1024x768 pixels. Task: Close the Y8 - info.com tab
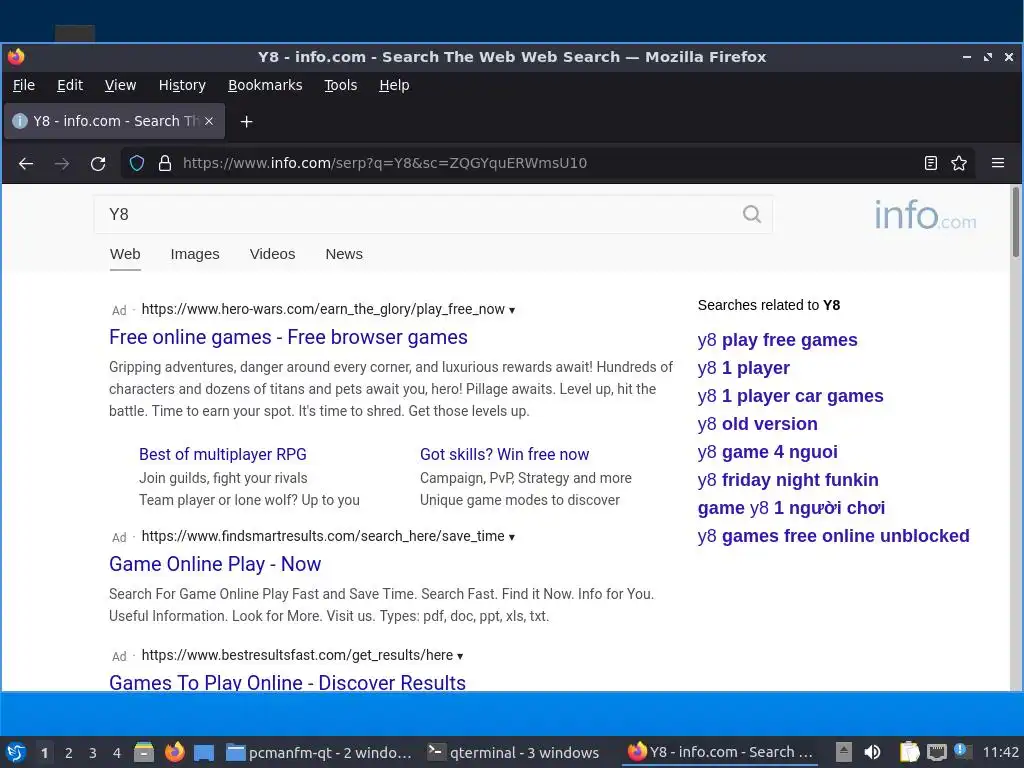point(209,121)
